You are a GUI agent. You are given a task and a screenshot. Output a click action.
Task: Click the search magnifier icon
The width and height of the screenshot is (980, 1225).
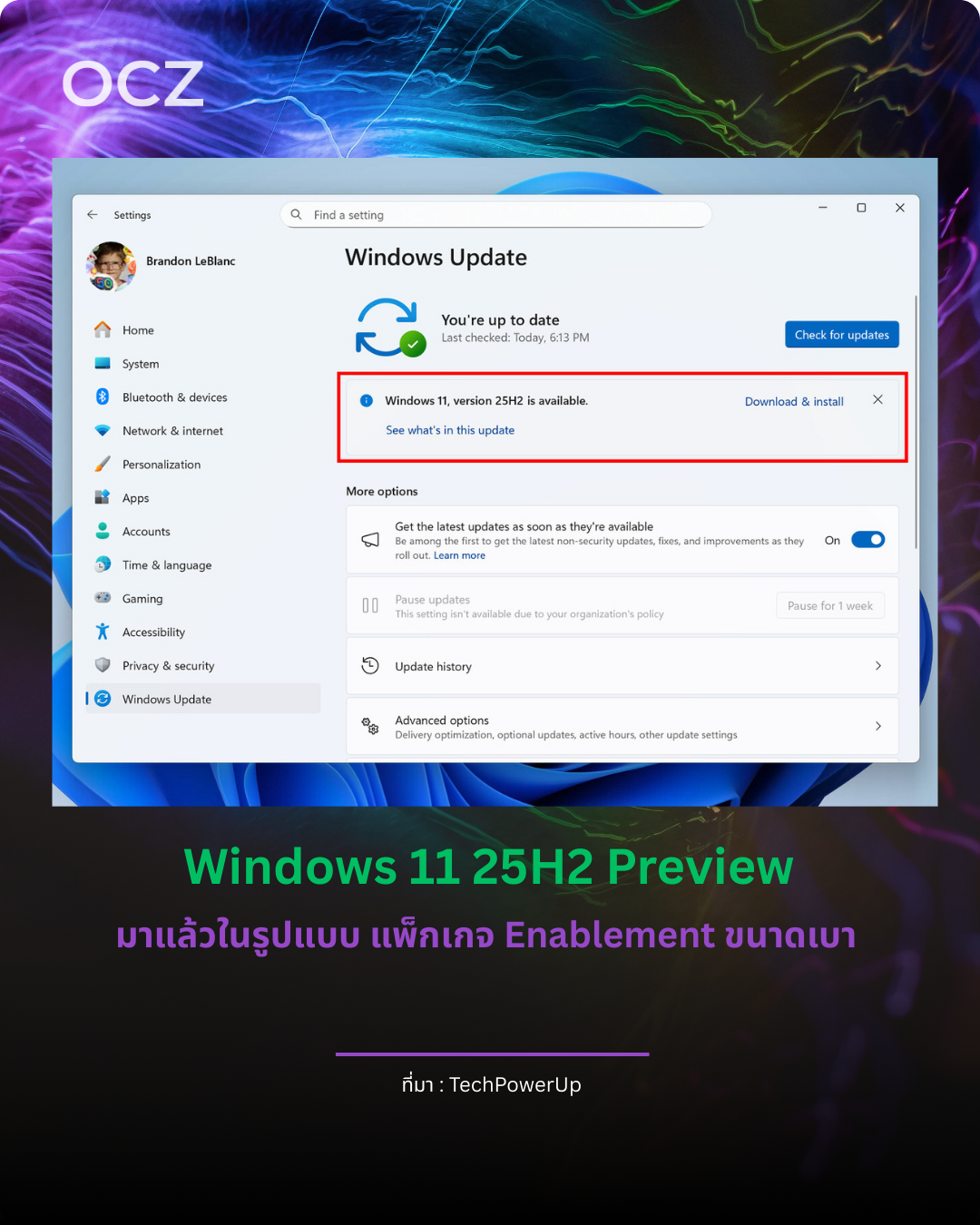pyautogui.click(x=296, y=215)
